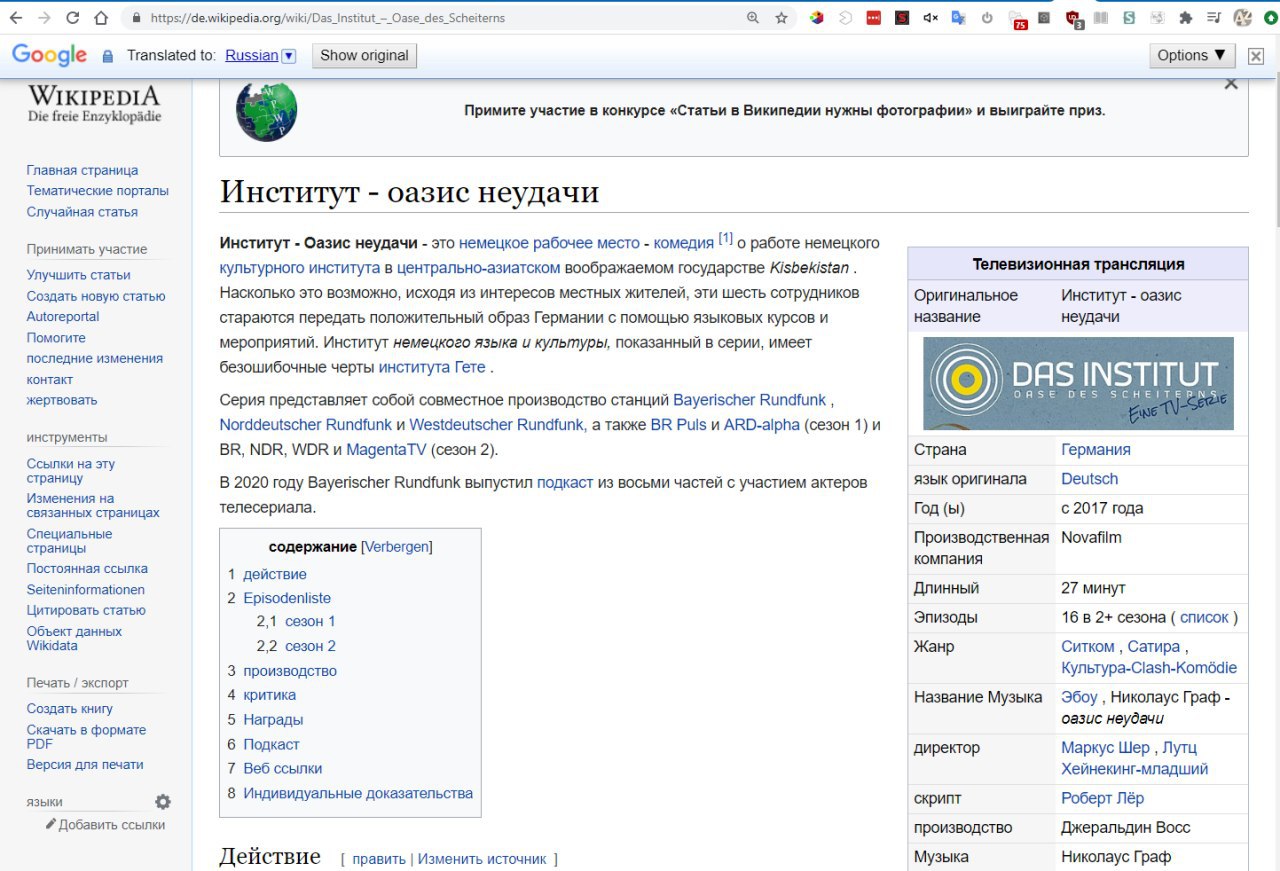Image resolution: width=1280 pixels, height=871 pixels.
Task: Open the episodes список link
Action: click(x=1204, y=618)
